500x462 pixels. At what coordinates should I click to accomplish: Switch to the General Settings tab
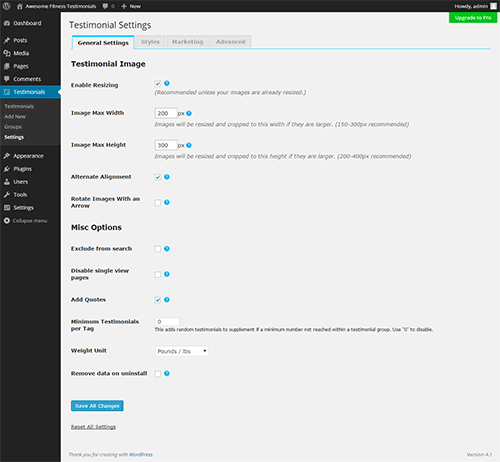(x=103, y=43)
